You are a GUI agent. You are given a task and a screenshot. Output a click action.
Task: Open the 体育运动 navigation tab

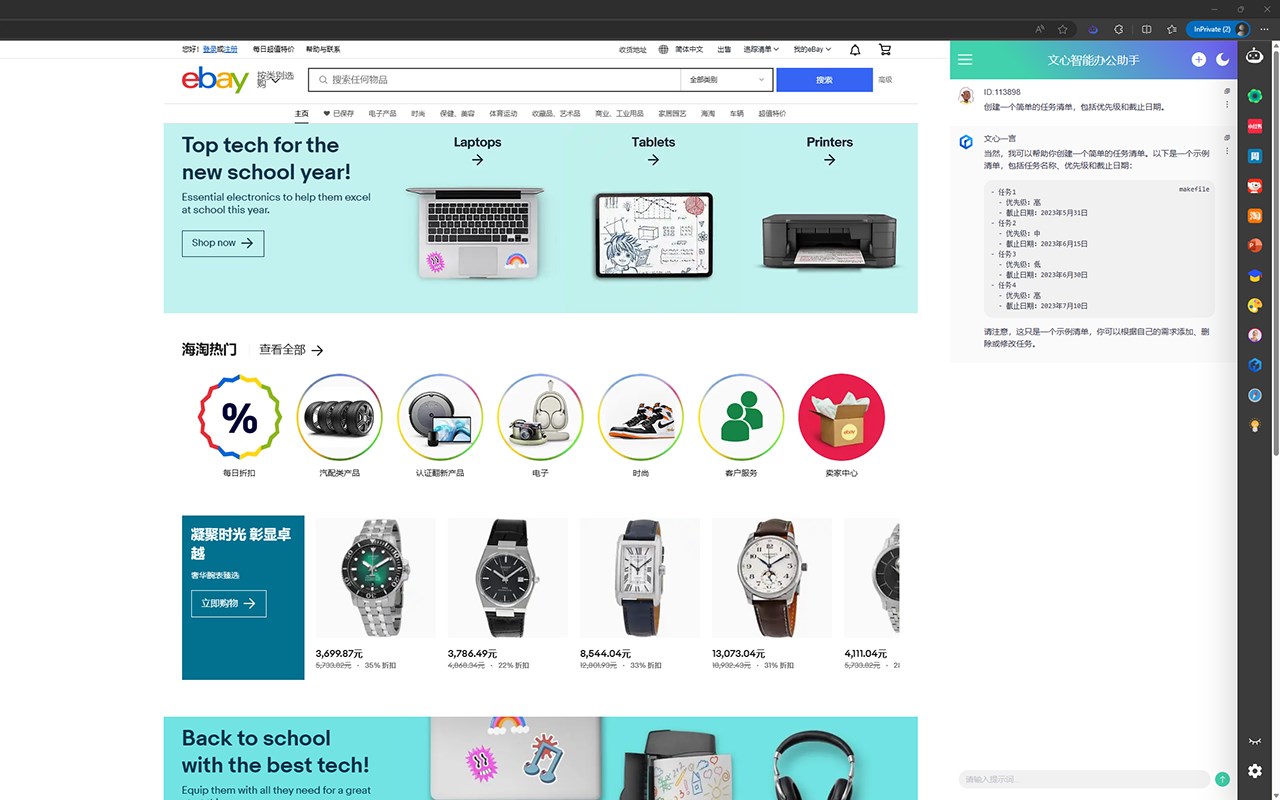click(503, 114)
